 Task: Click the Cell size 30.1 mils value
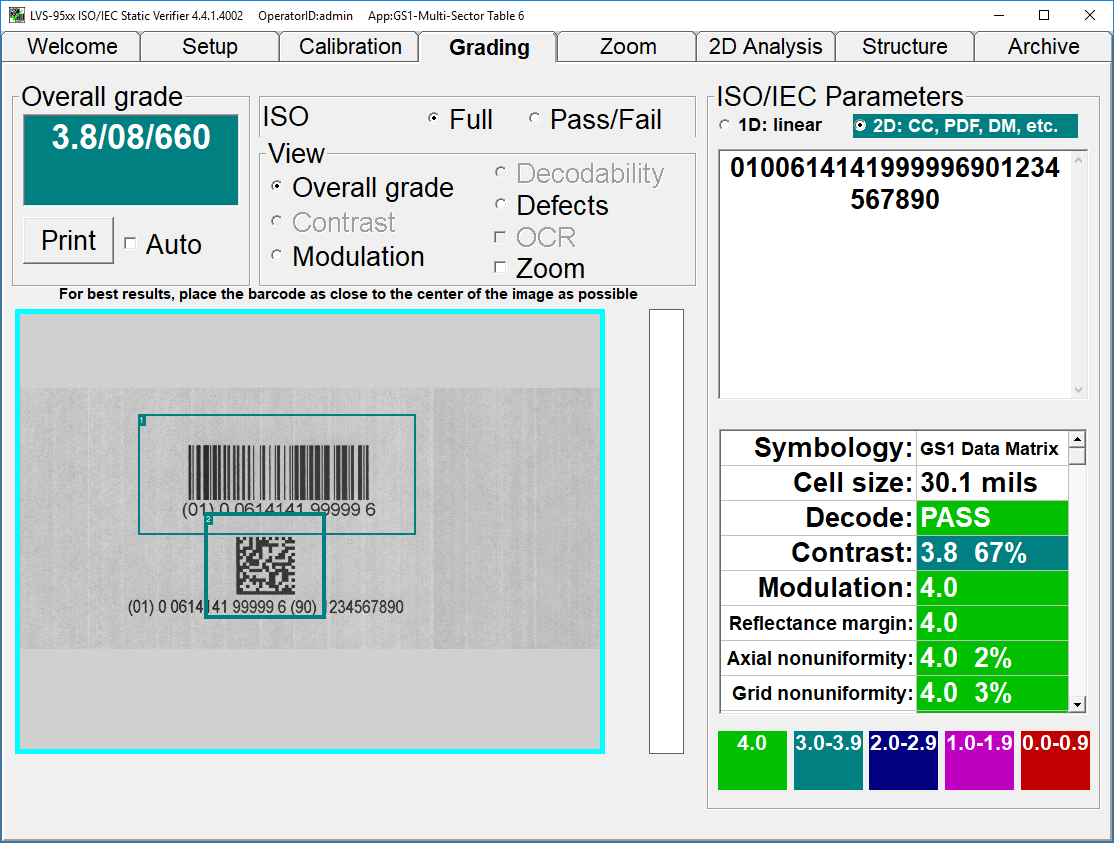993,483
